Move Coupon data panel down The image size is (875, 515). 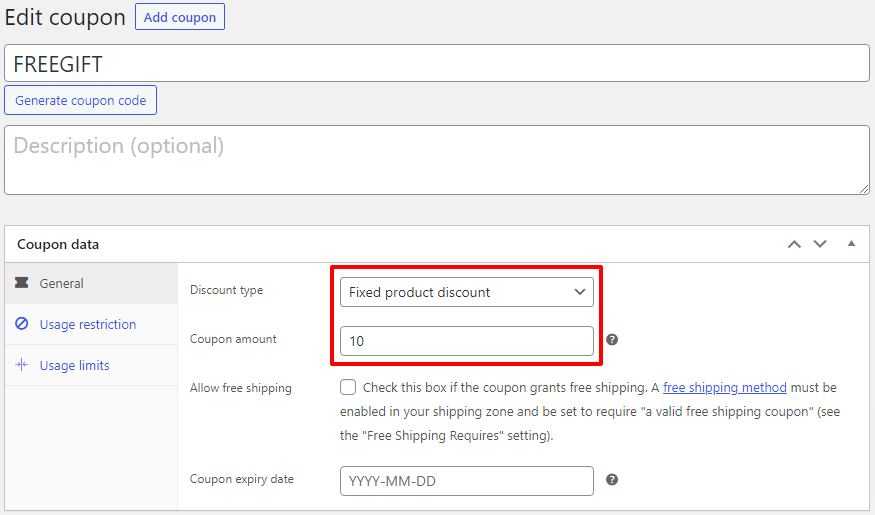tap(820, 244)
